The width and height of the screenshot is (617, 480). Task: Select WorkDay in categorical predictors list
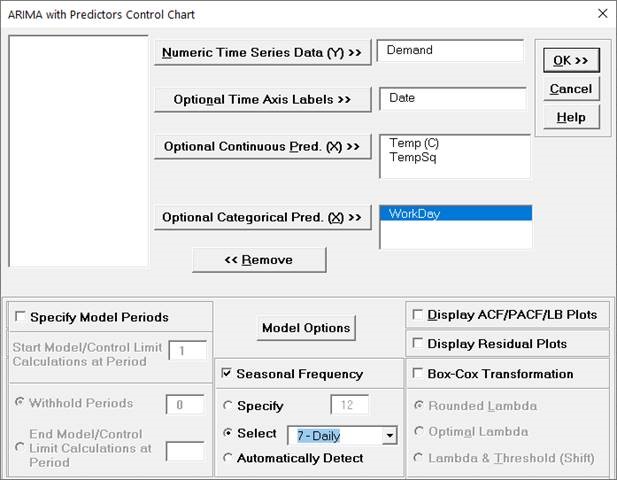pos(455,213)
